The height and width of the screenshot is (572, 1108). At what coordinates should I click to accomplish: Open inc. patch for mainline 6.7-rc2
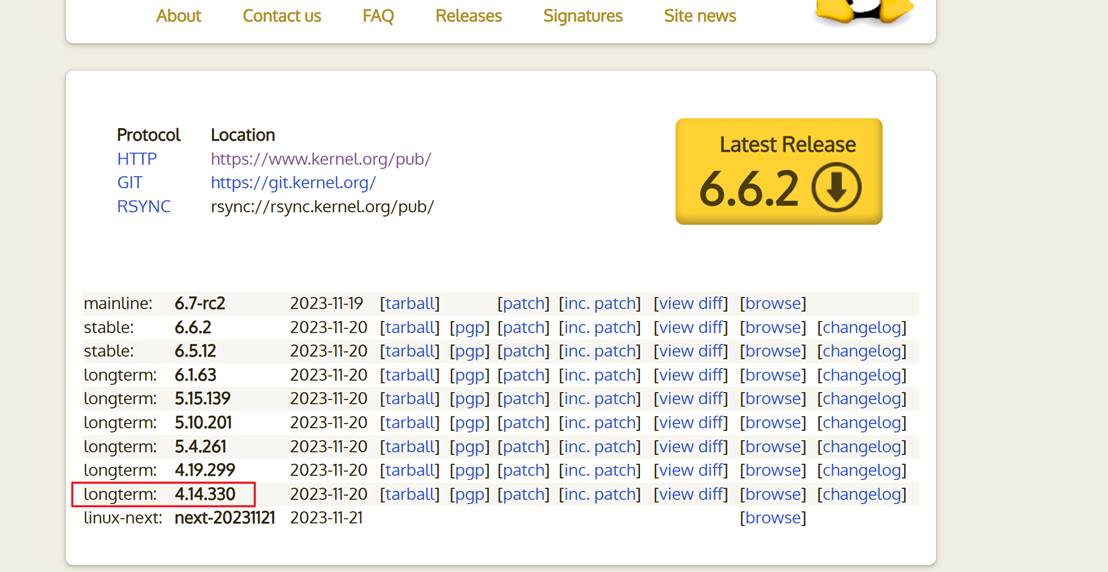pyautogui.click(x=599, y=303)
